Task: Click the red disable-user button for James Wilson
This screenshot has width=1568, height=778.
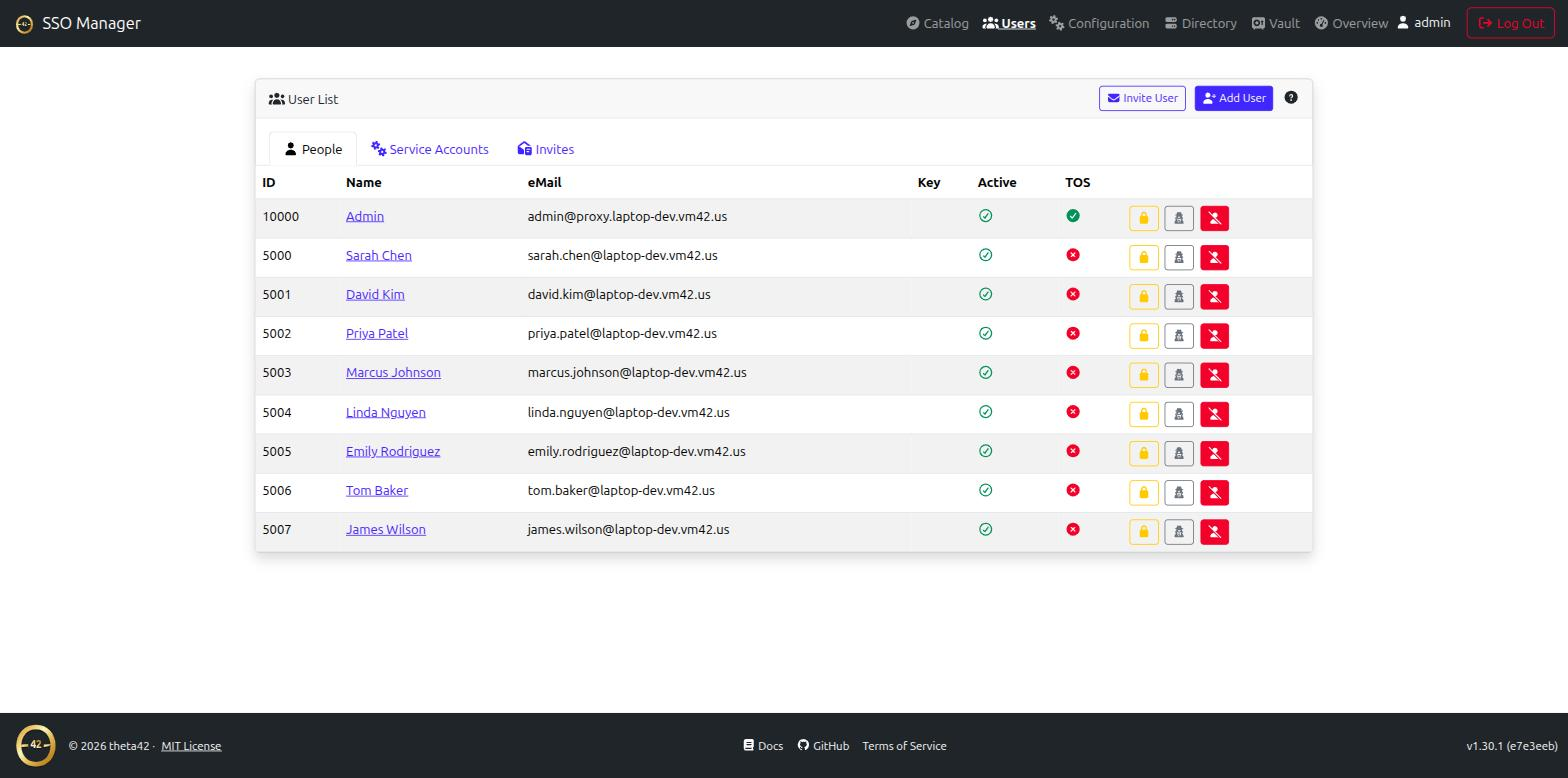Action: (x=1214, y=531)
